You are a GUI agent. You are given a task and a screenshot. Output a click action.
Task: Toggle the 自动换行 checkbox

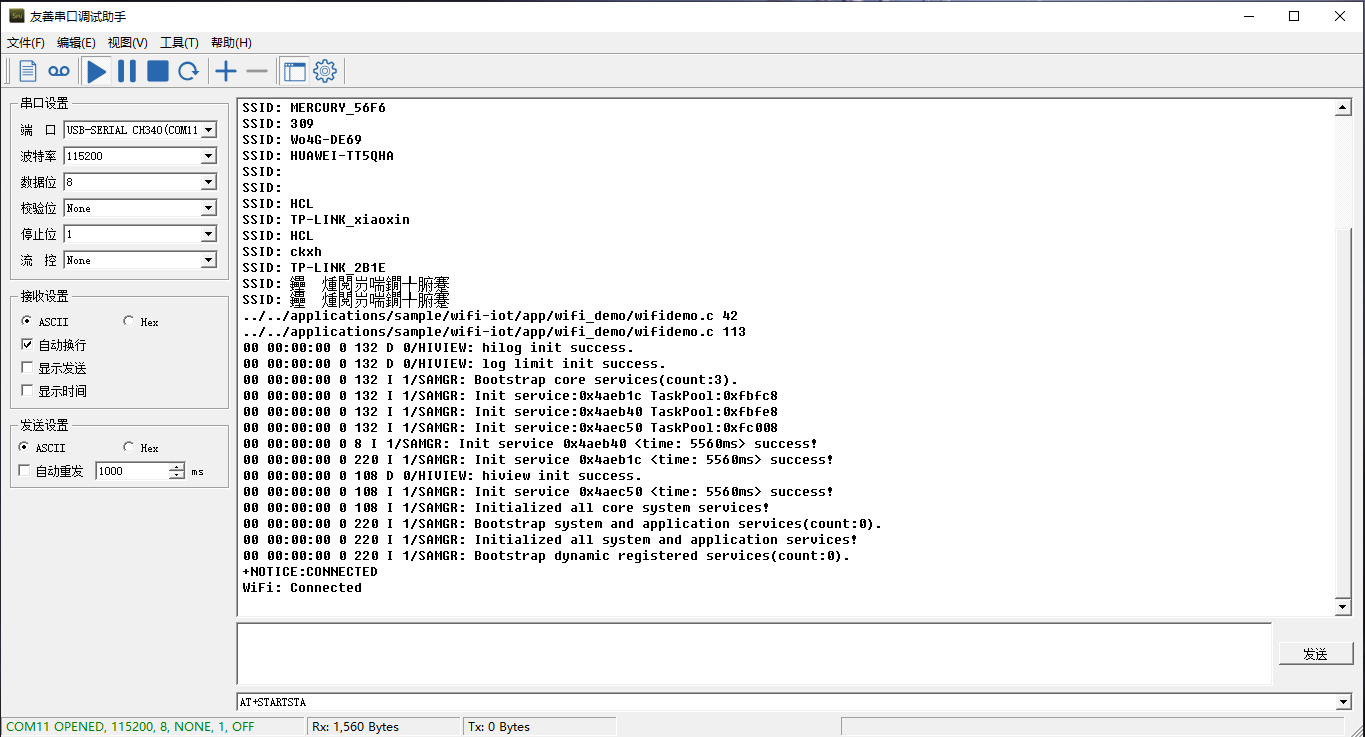[x=54, y=345]
